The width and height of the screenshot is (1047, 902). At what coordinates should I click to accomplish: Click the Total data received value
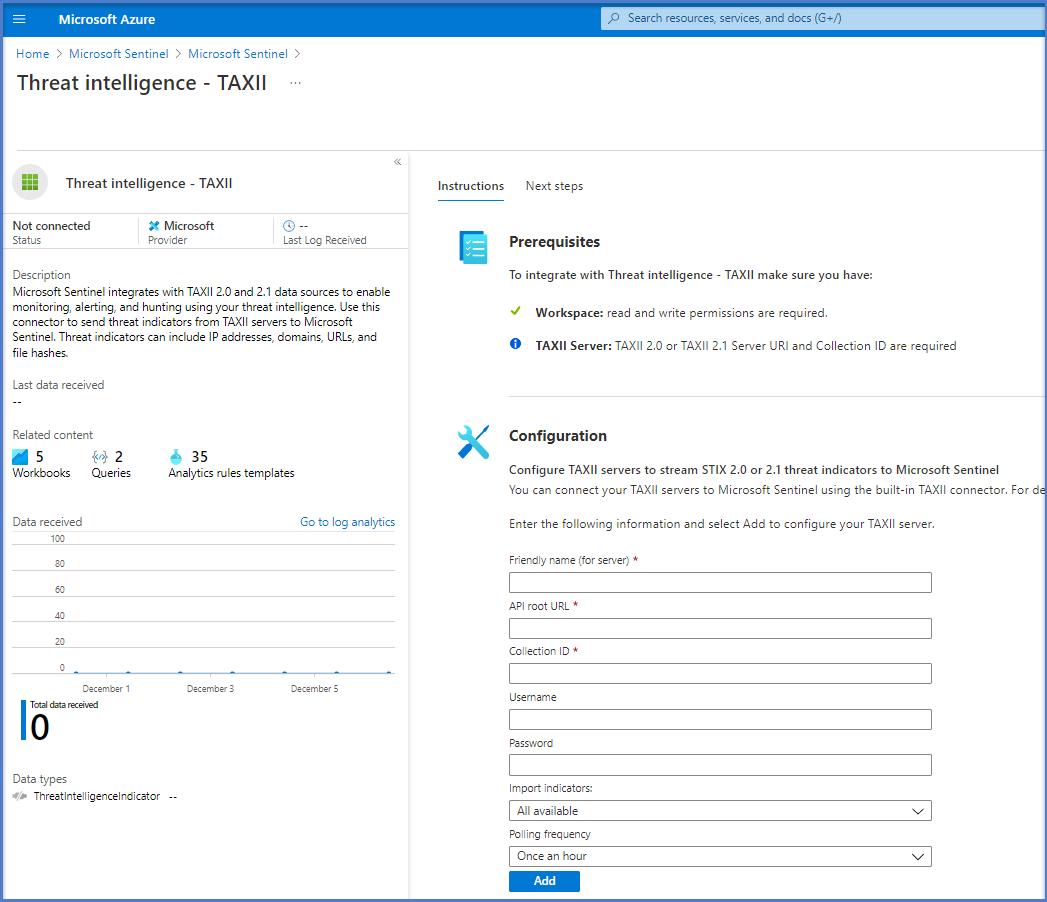point(40,727)
